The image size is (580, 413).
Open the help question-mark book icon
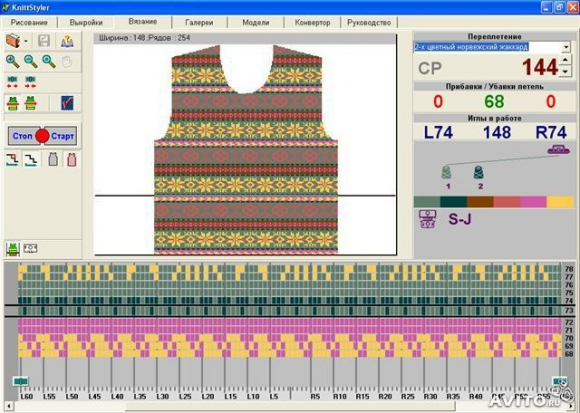pyautogui.click(x=67, y=41)
